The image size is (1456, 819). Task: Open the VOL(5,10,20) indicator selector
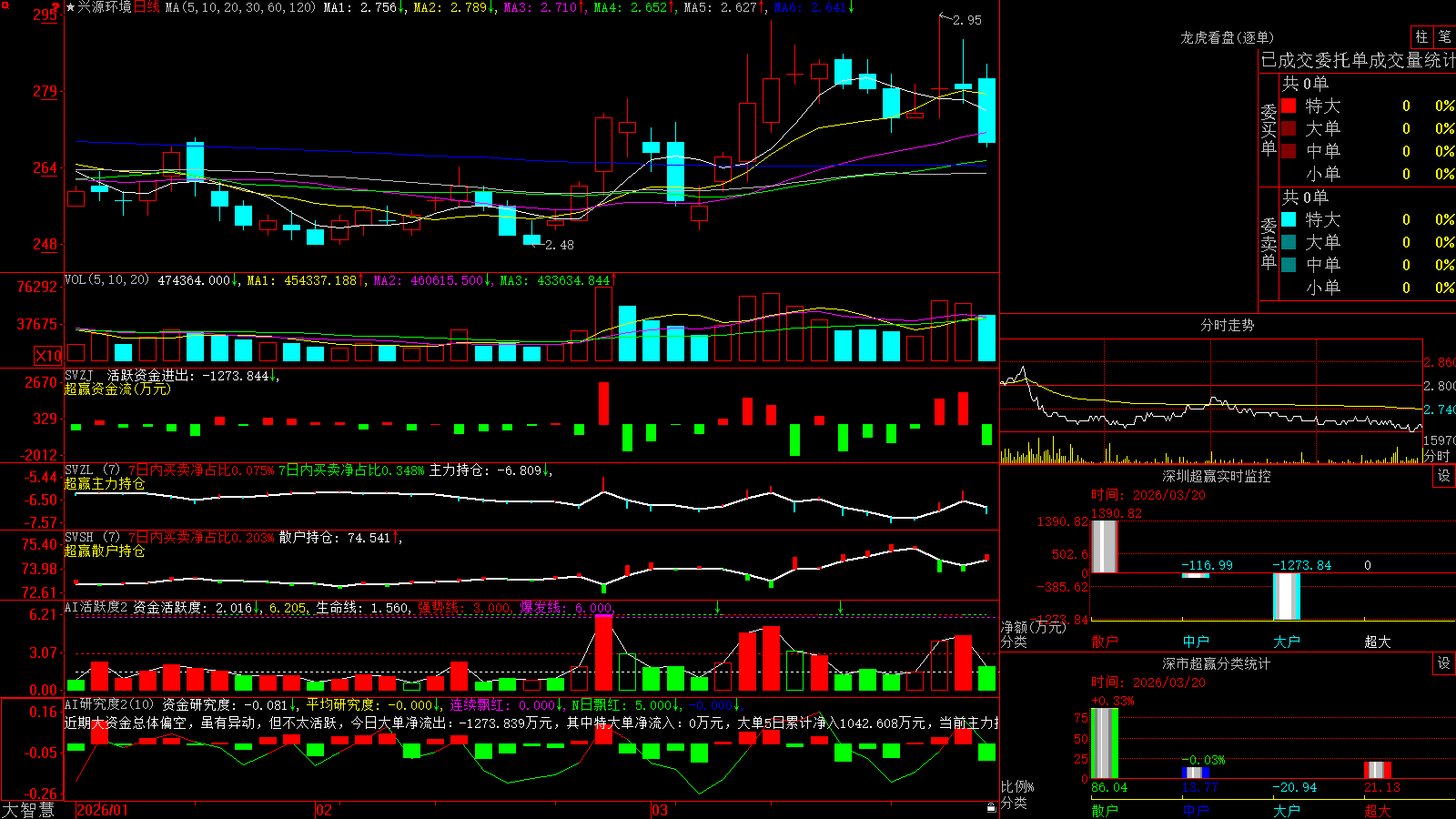pyautogui.click(x=106, y=280)
